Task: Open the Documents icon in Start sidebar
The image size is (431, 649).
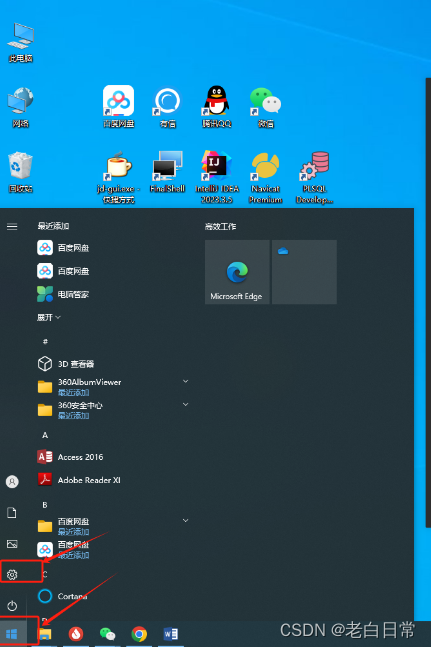Action: click(12, 513)
